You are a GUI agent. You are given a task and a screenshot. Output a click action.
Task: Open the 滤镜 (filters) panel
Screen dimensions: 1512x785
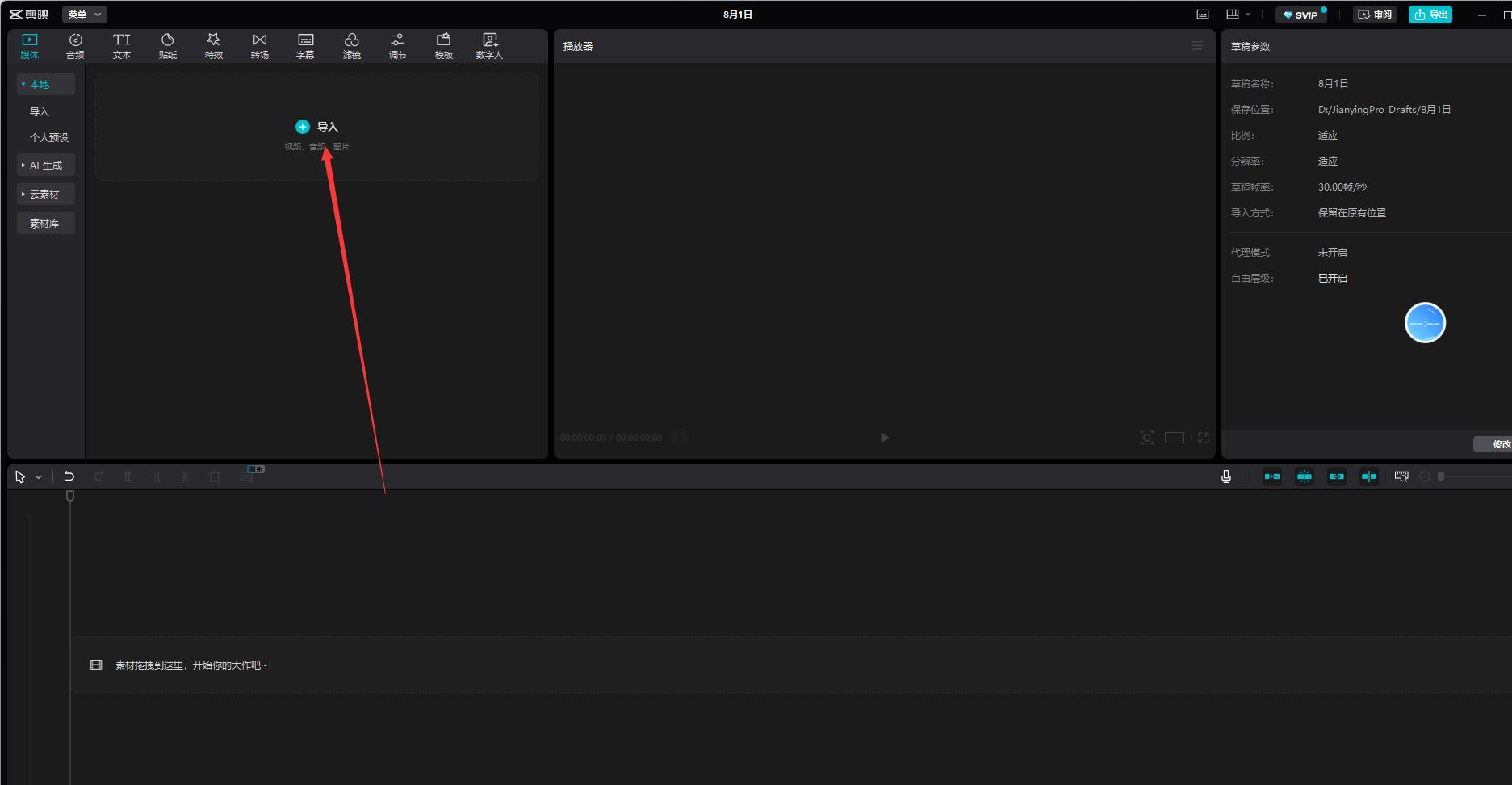coord(352,46)
